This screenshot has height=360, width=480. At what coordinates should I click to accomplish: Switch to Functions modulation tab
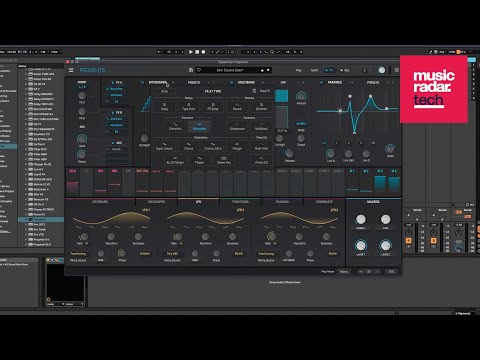(240, 202)
